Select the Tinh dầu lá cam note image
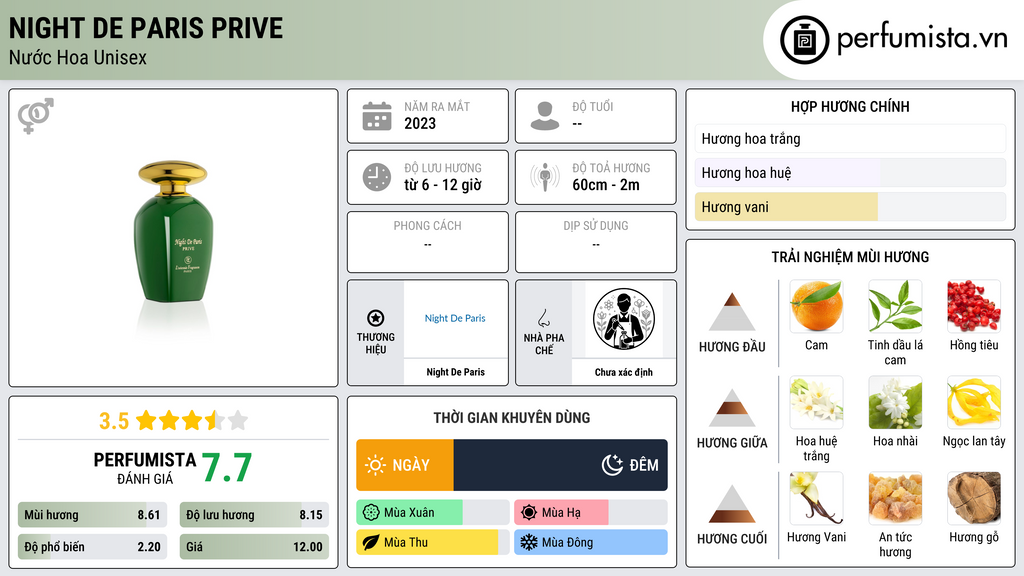1024x576 pixels. click(895, 306)
